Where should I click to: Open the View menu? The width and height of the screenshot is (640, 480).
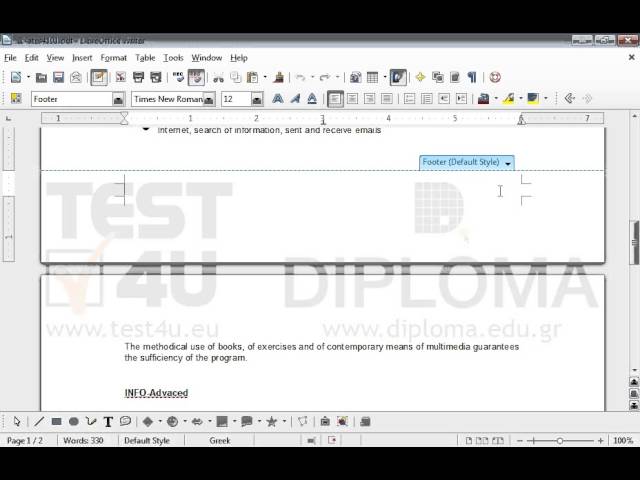coord(55,58)
